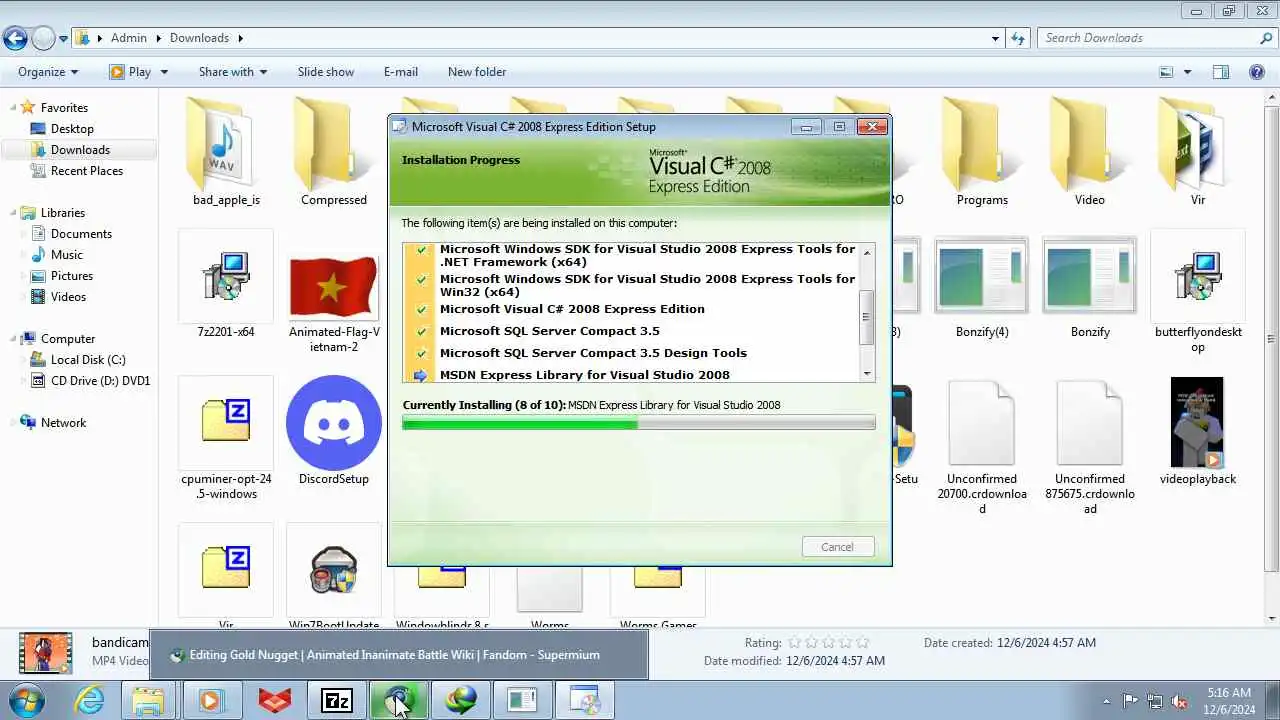
Task: Select the Win7BootUpdater file icon
Action: pos(334,570)
